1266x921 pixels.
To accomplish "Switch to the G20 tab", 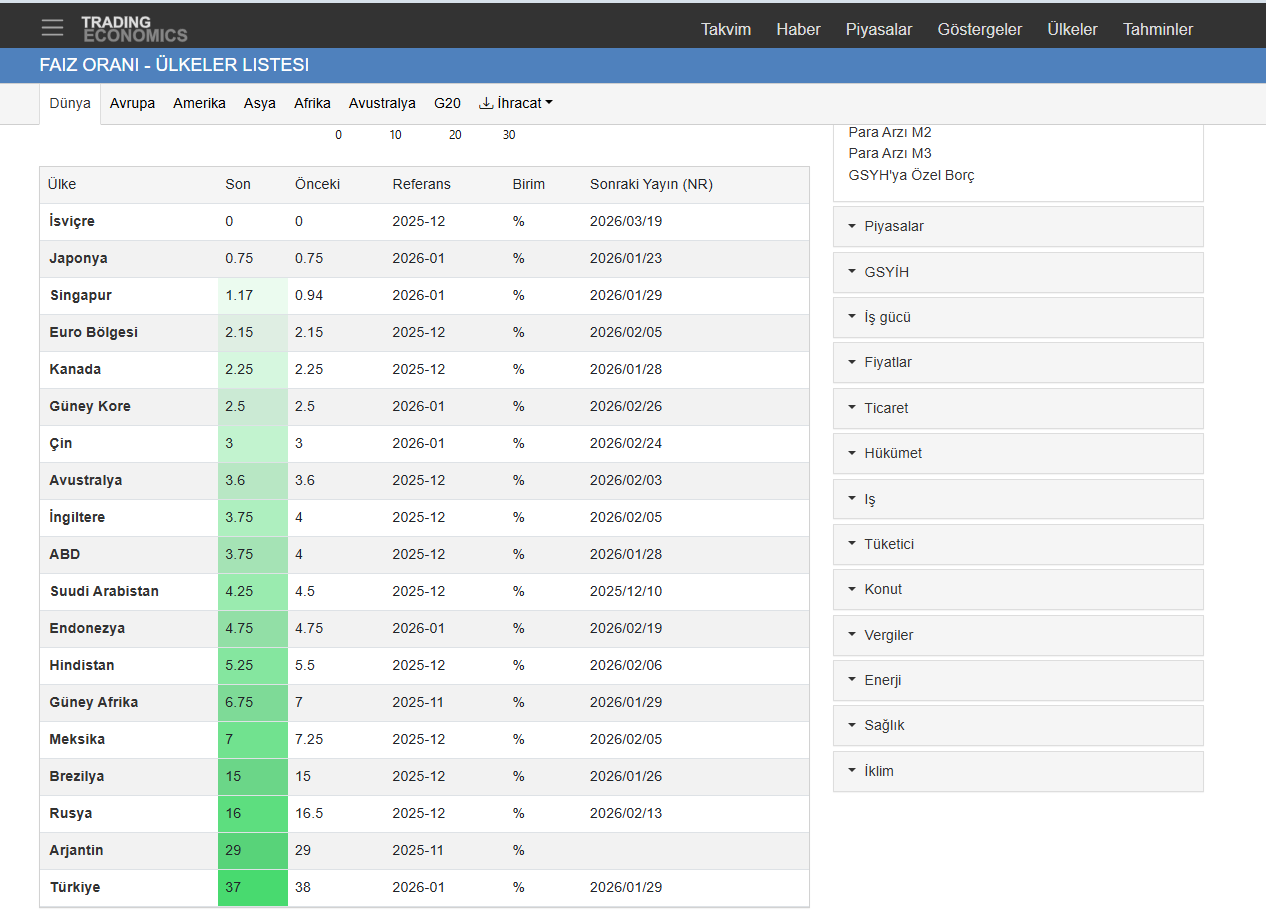I will pos(447,103).
